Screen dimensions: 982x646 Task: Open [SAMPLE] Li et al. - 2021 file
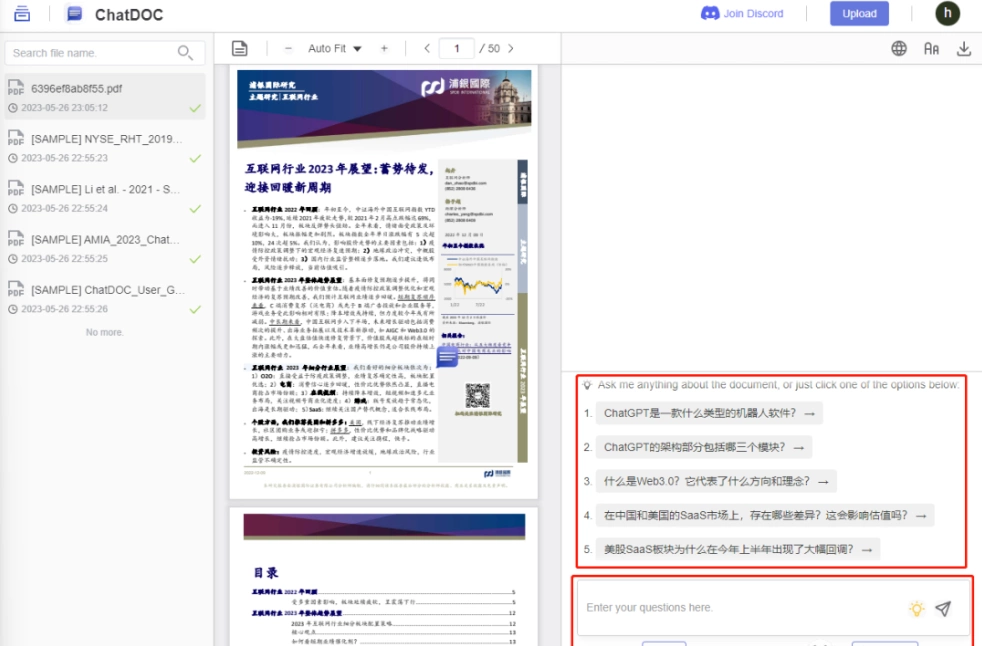[x=105, y=197]
